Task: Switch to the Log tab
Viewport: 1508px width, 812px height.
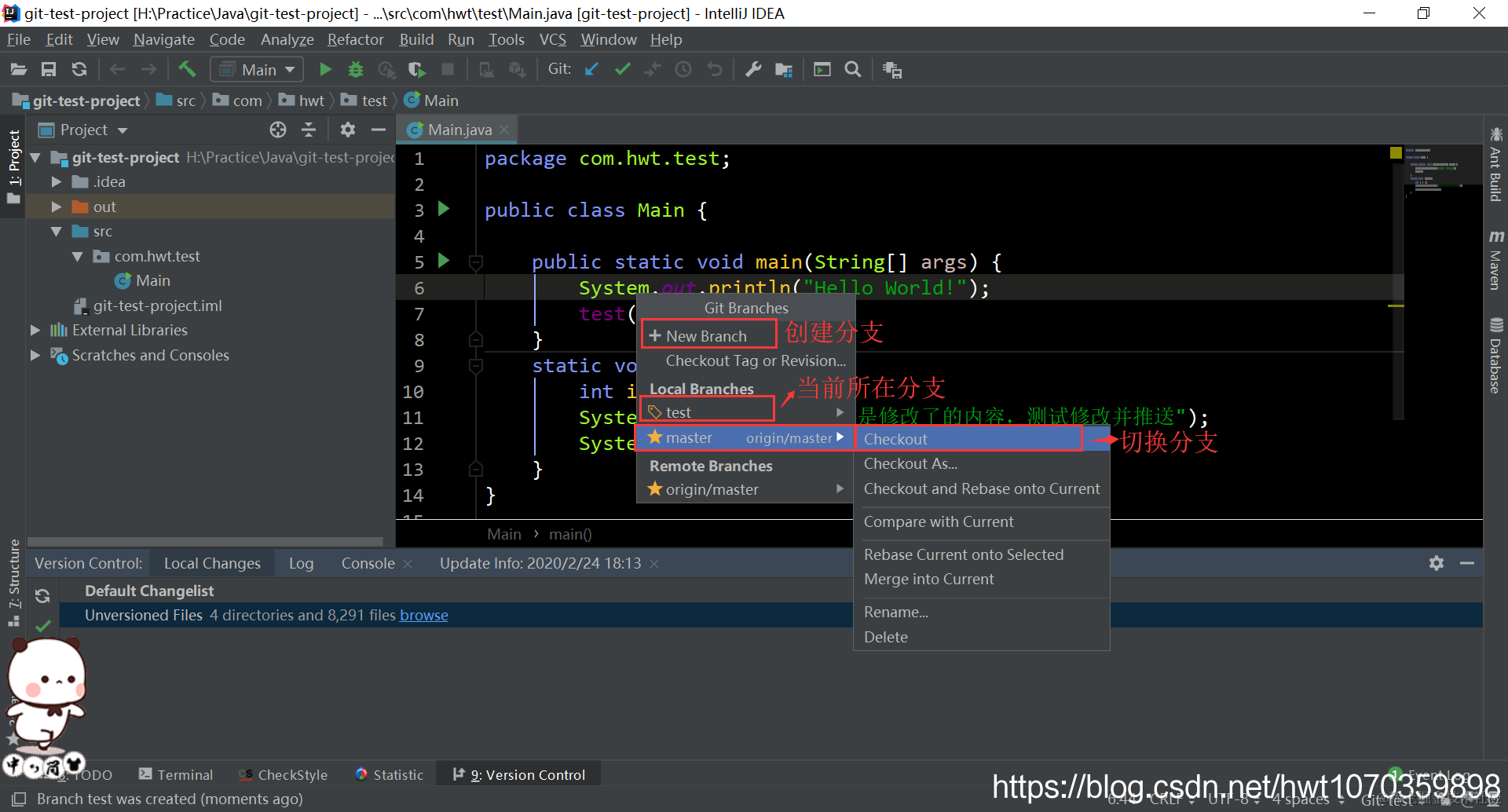Action: (x=301, y=563)
